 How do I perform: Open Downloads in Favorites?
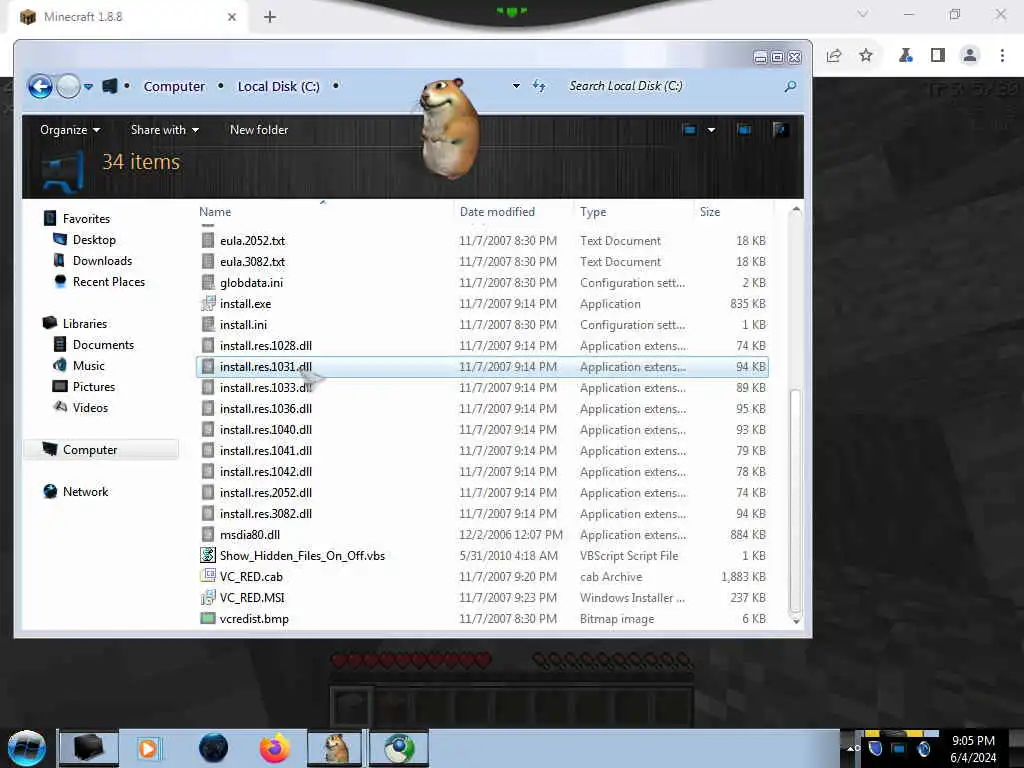(x=103, y=261)
